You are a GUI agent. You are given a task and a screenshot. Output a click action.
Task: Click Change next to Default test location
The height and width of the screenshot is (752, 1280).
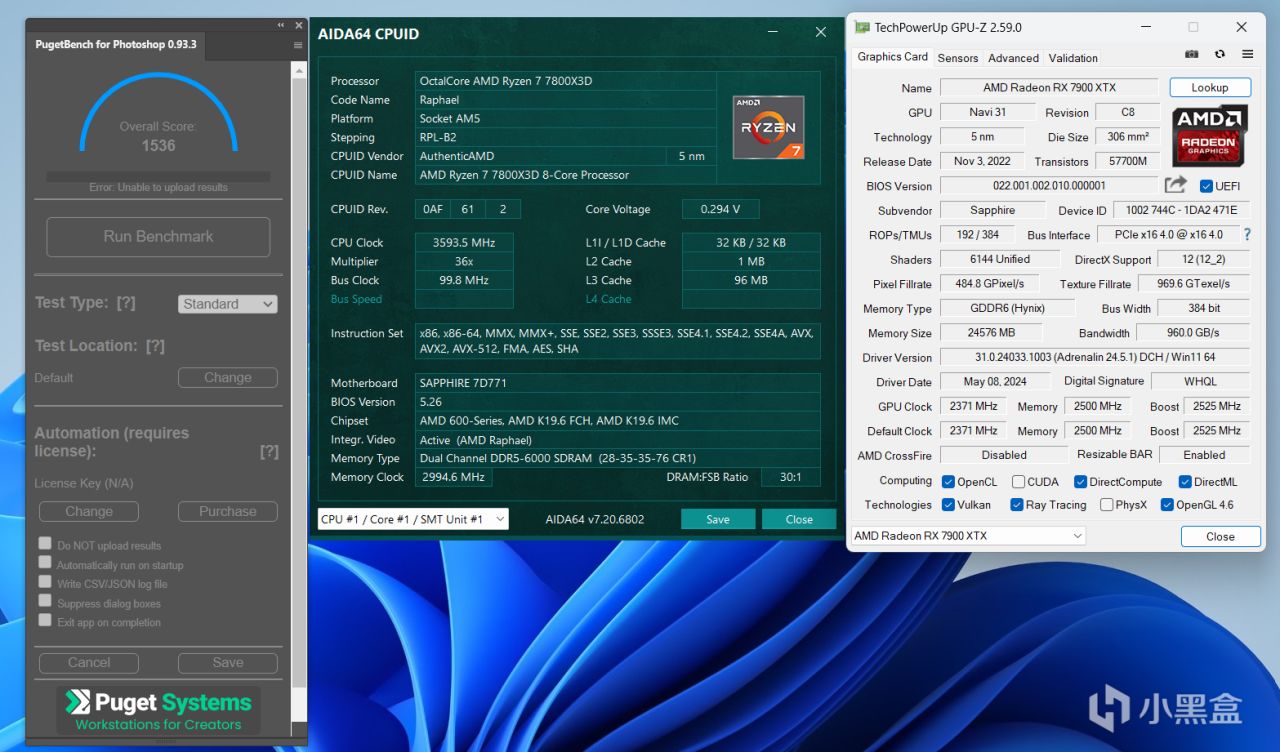[228, 378]
